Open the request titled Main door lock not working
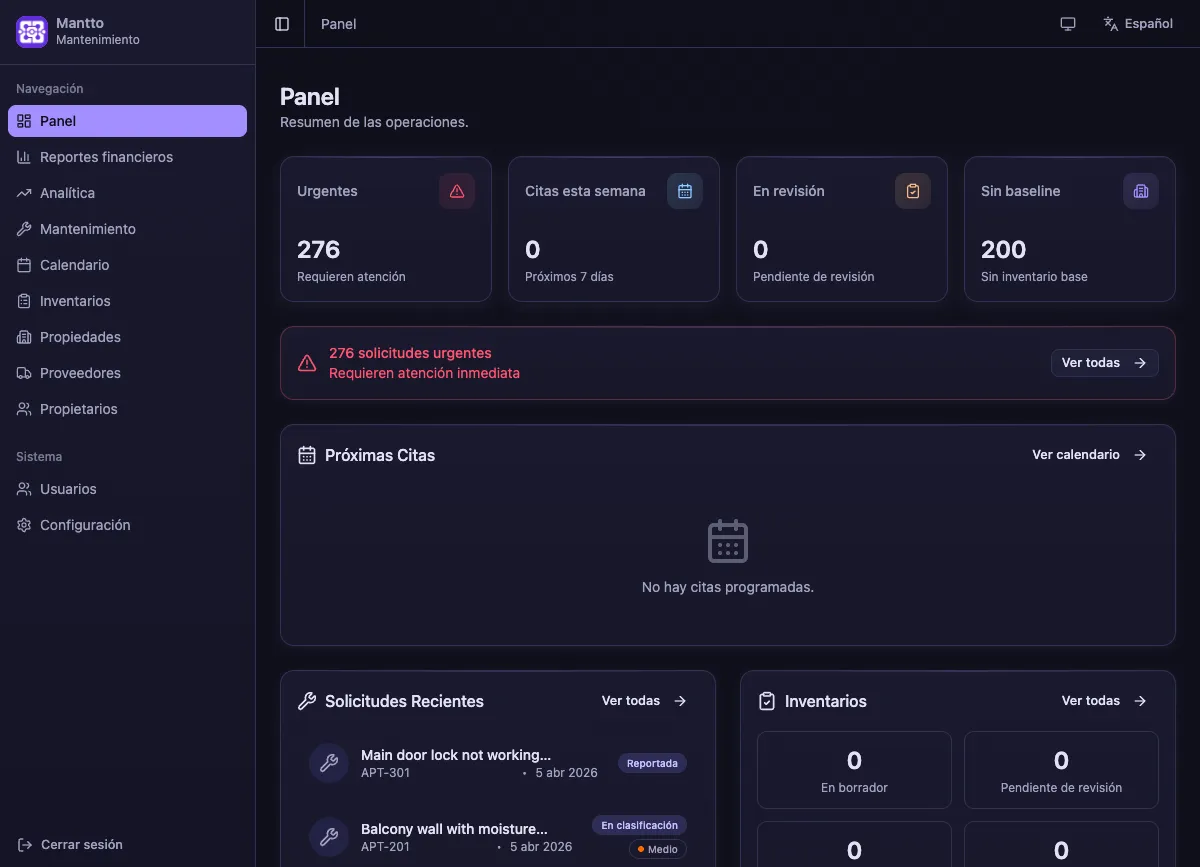The width and height of the screenshot is (1200, 867). [456, 755]
